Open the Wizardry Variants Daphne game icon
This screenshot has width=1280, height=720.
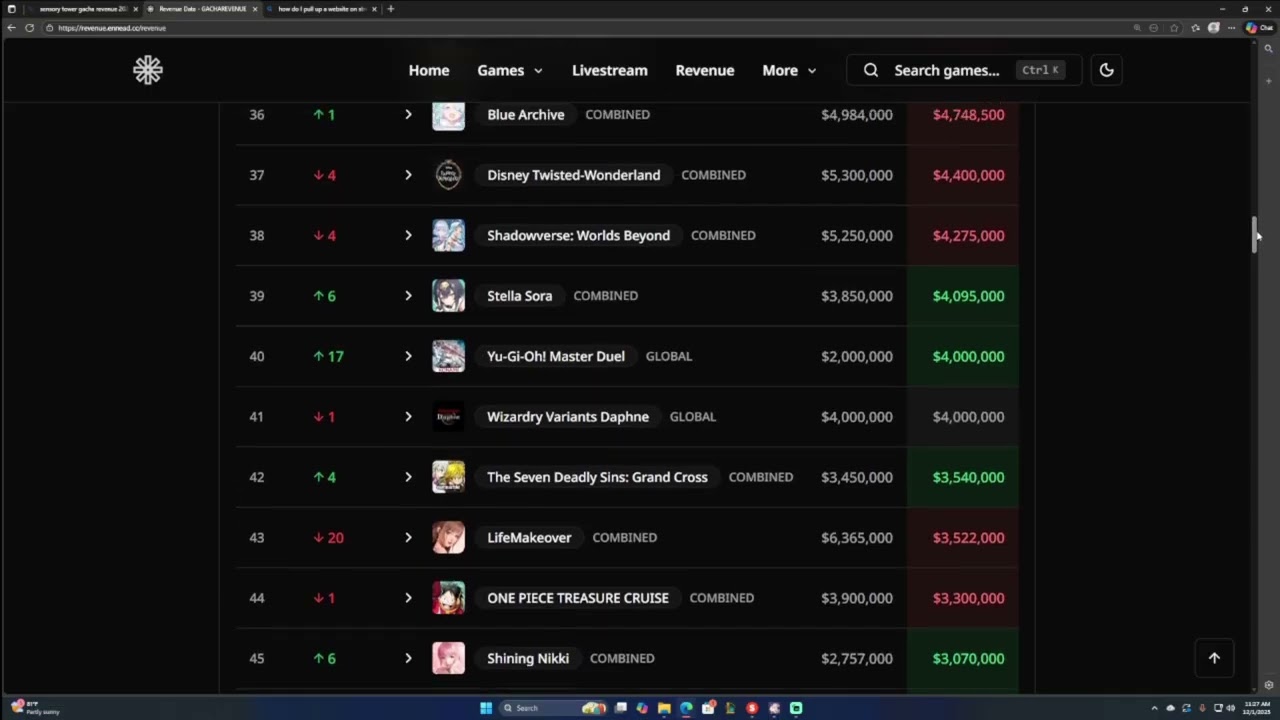(448, 417)
